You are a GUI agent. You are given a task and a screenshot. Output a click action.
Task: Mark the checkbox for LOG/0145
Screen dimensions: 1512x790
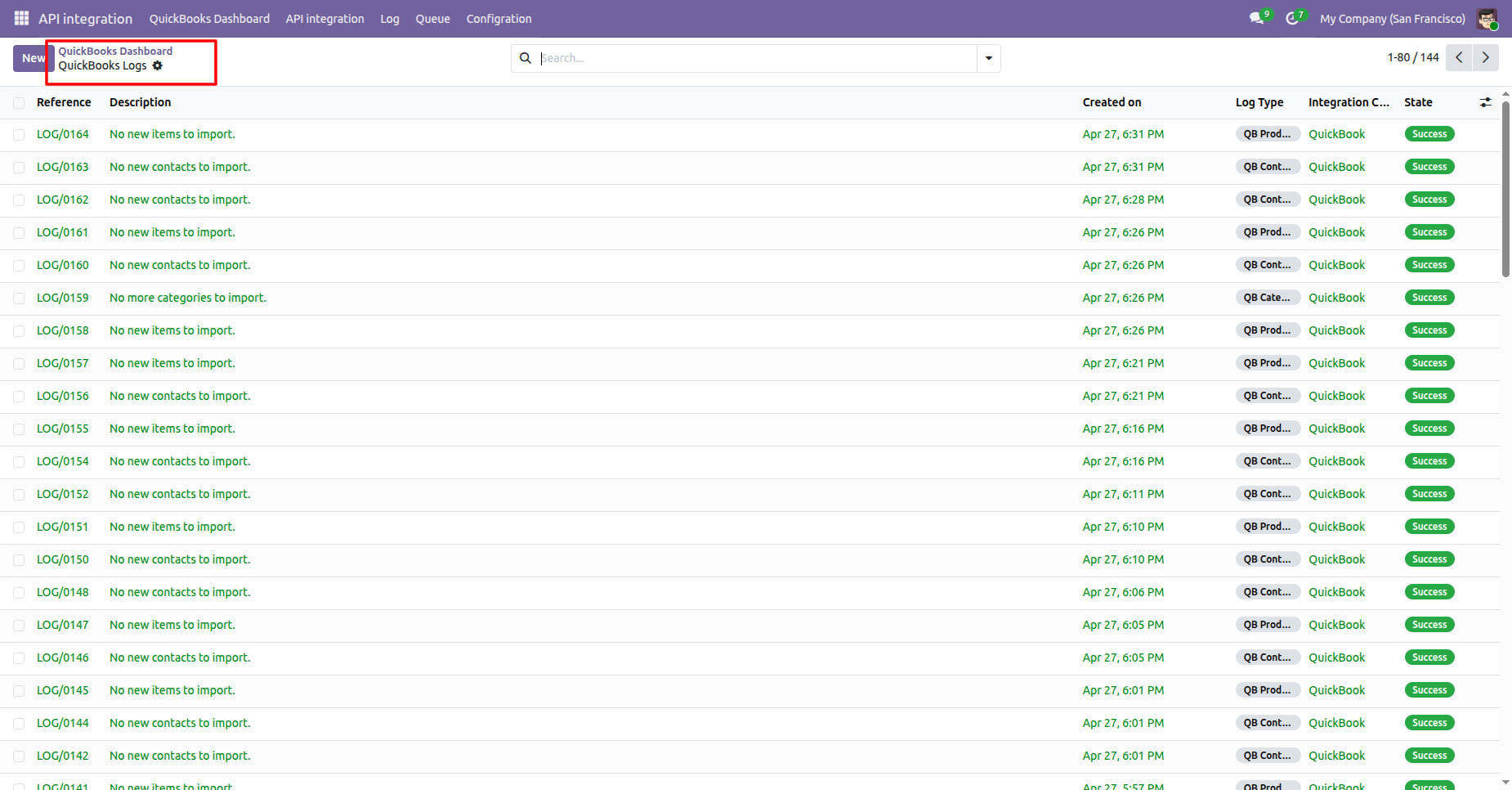click(x=19, y=691)
